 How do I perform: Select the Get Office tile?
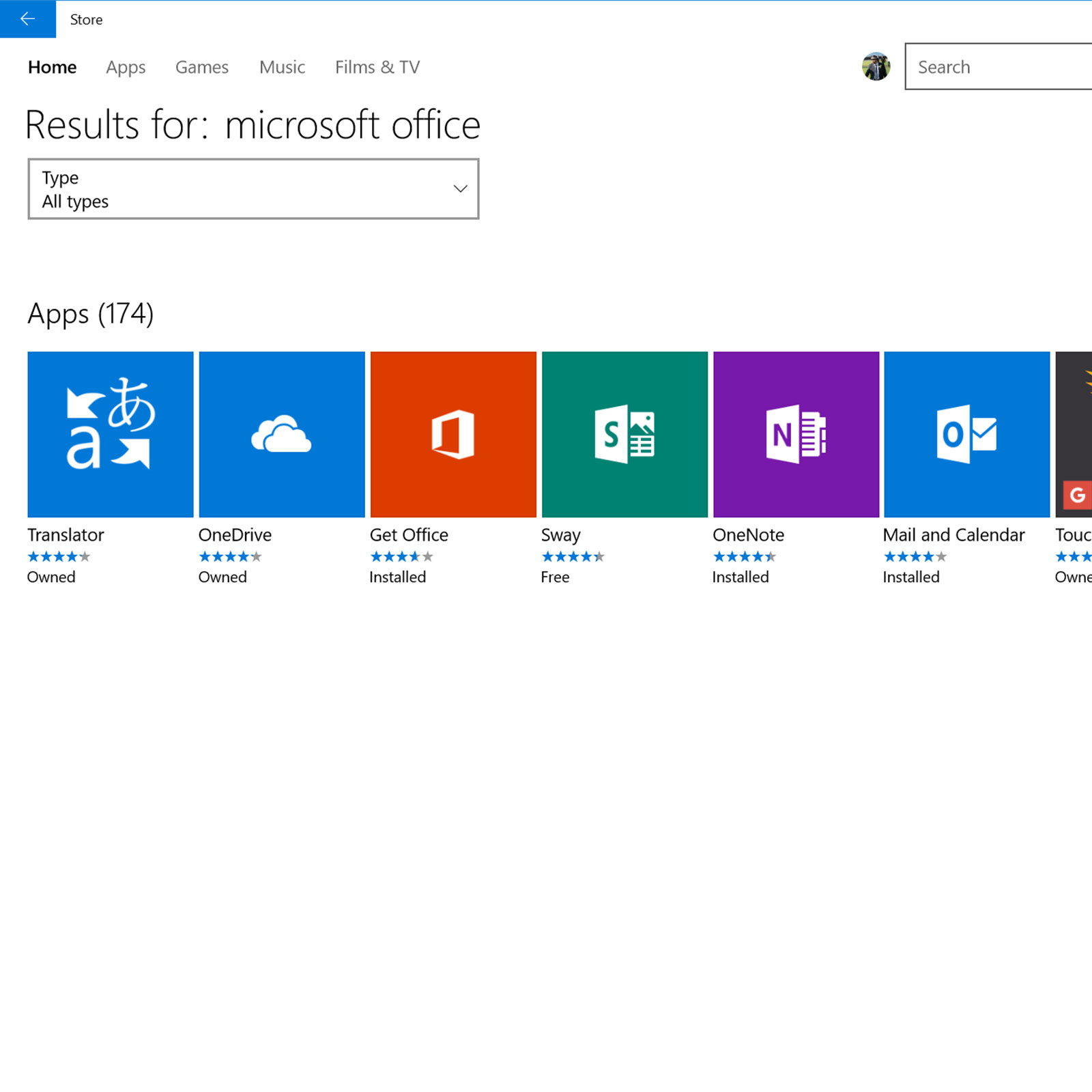click(x=453, y=434)
